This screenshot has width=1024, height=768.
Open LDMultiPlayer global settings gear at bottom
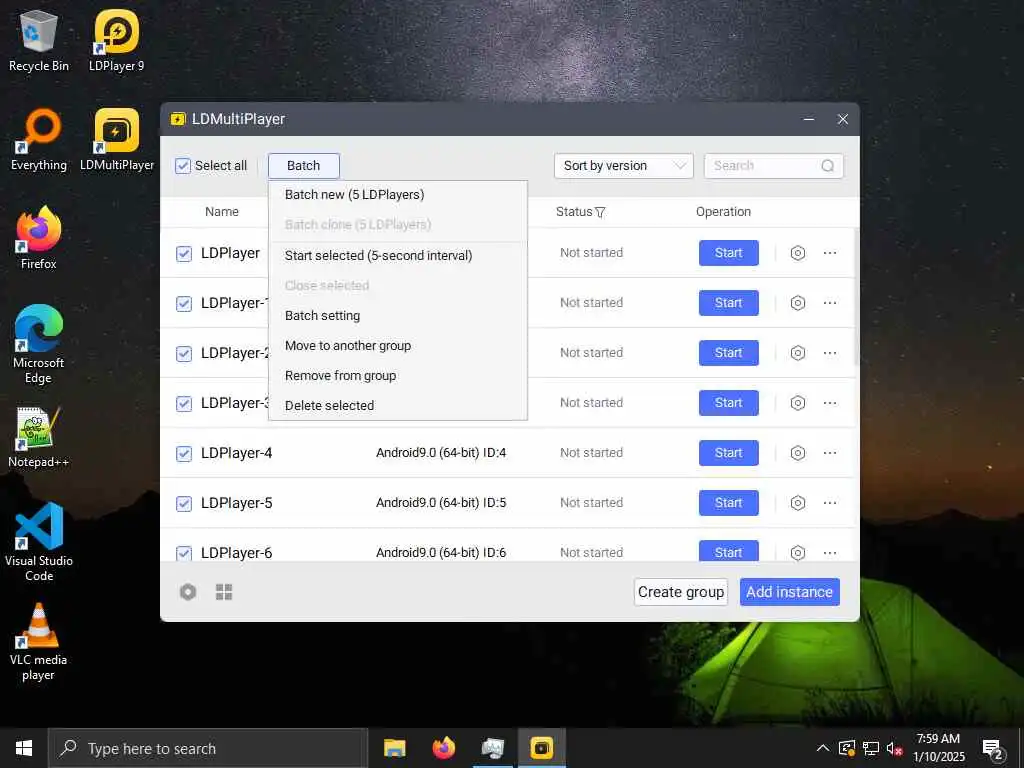click(x=188, y=592)
